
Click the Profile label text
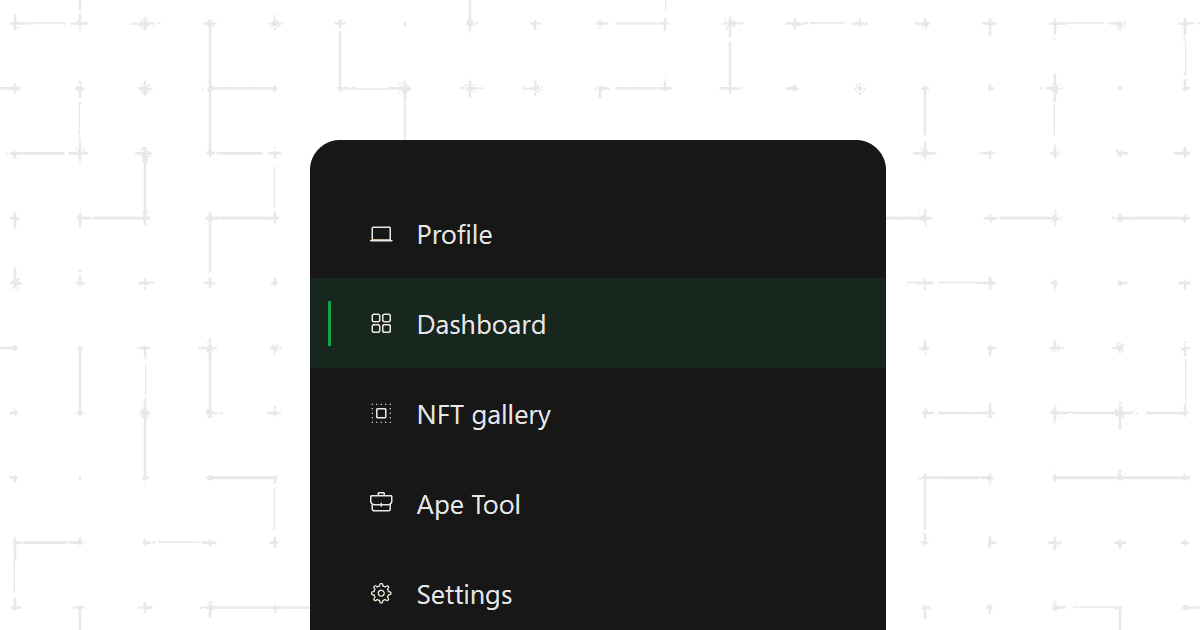(454, 234)
